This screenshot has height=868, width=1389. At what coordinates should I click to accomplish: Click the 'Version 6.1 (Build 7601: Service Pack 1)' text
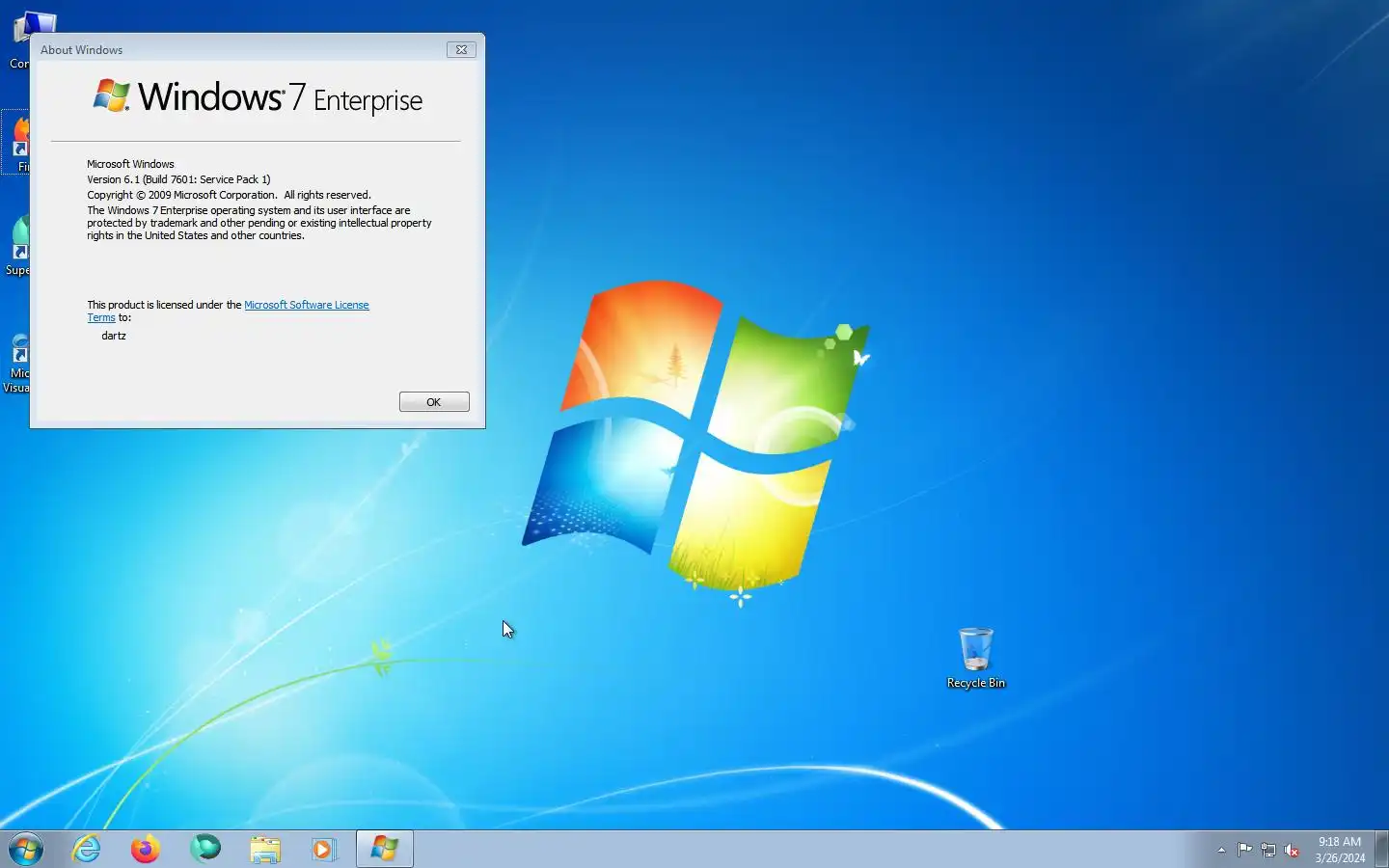(178, 179)
